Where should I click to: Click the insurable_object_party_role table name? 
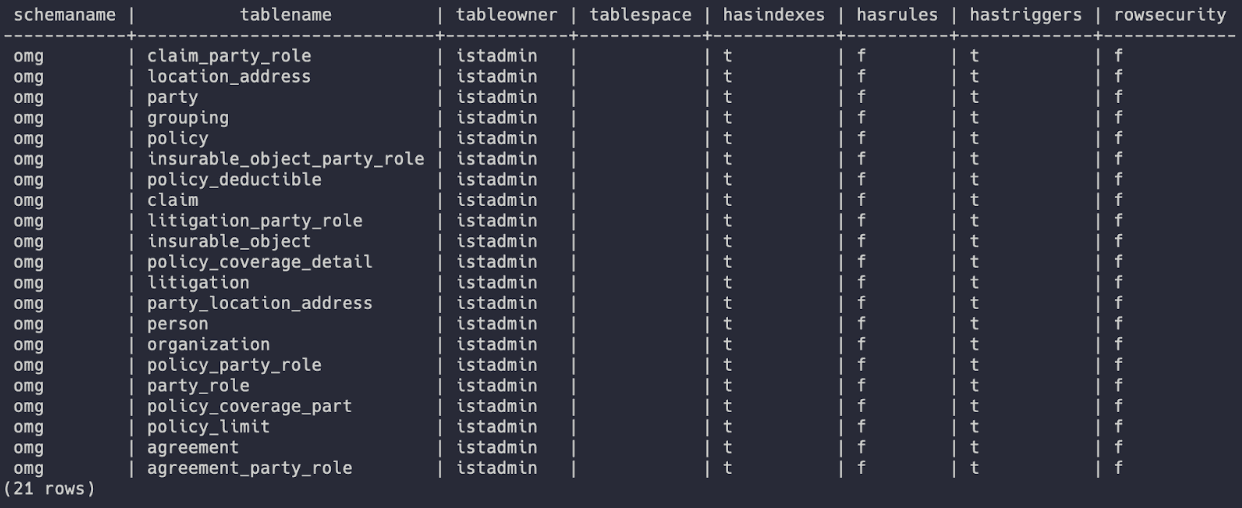click(x=285, y=159)
